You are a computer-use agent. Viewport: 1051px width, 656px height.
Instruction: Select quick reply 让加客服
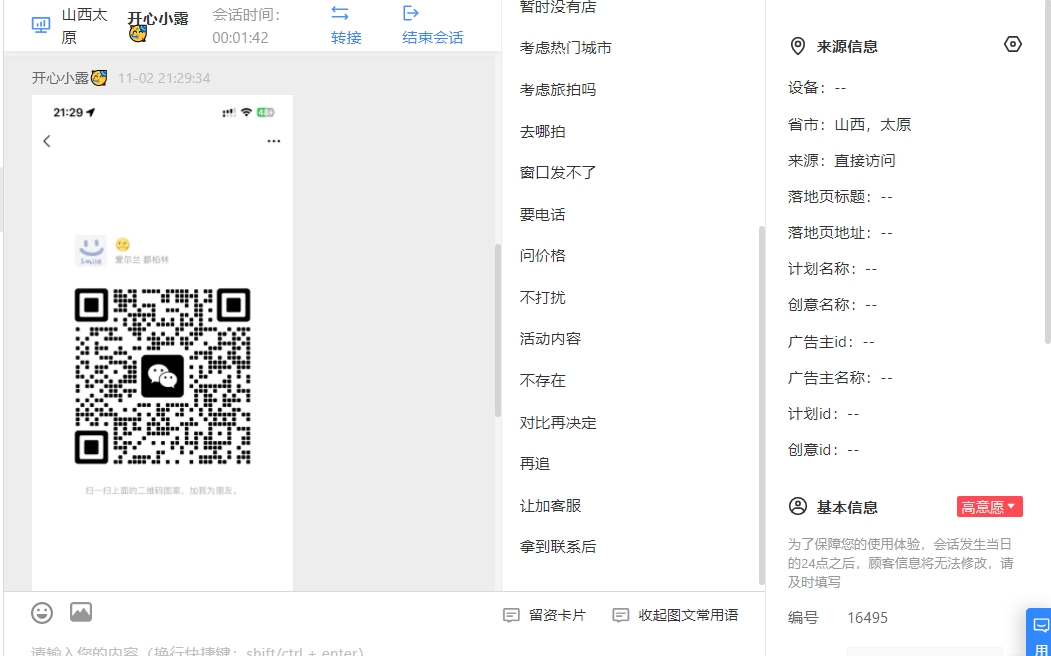coord(550,506)
